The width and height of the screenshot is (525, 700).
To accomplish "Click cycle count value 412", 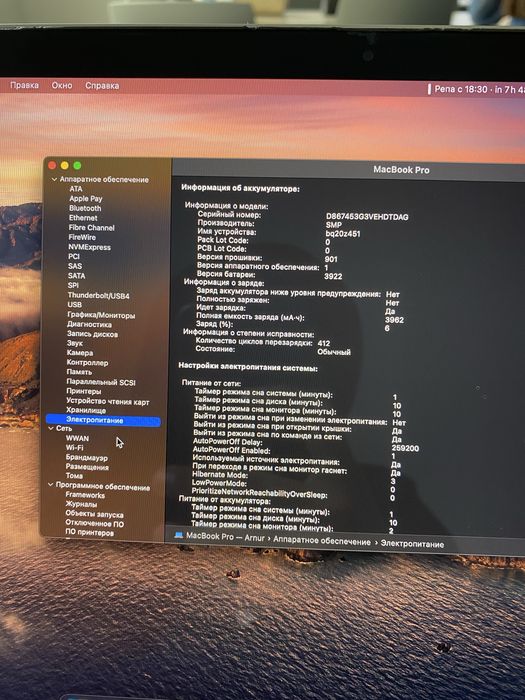I will (x=323, y=343).
